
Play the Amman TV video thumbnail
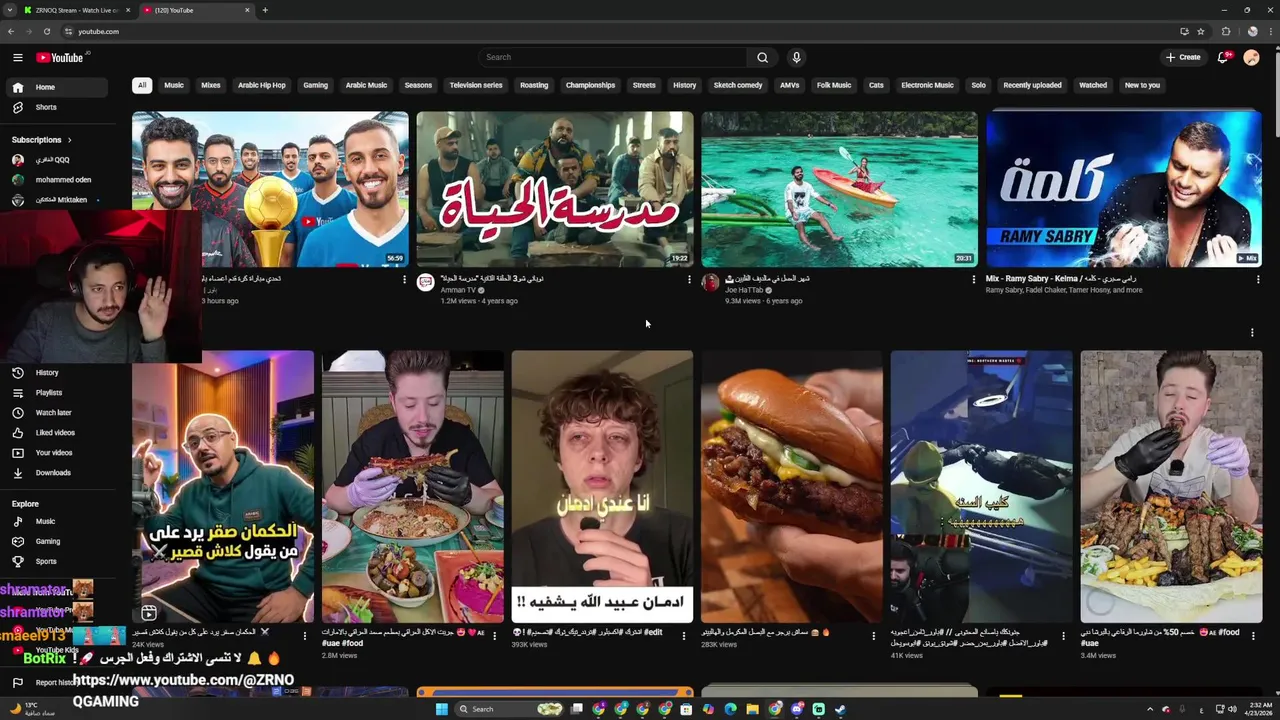coord(555,189)
